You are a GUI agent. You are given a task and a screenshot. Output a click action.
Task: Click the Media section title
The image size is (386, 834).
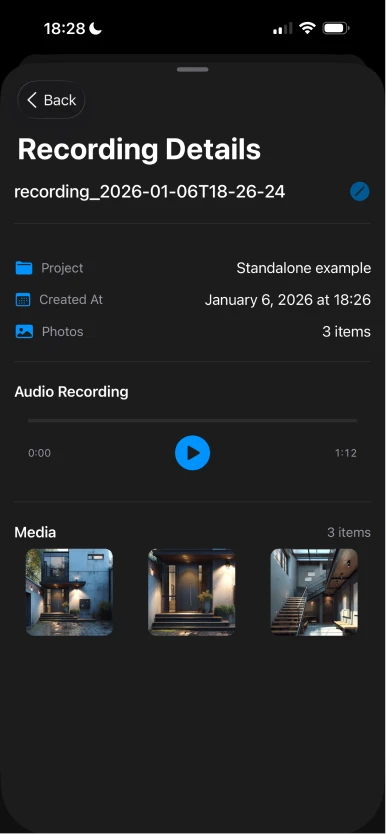coord(35,532)
